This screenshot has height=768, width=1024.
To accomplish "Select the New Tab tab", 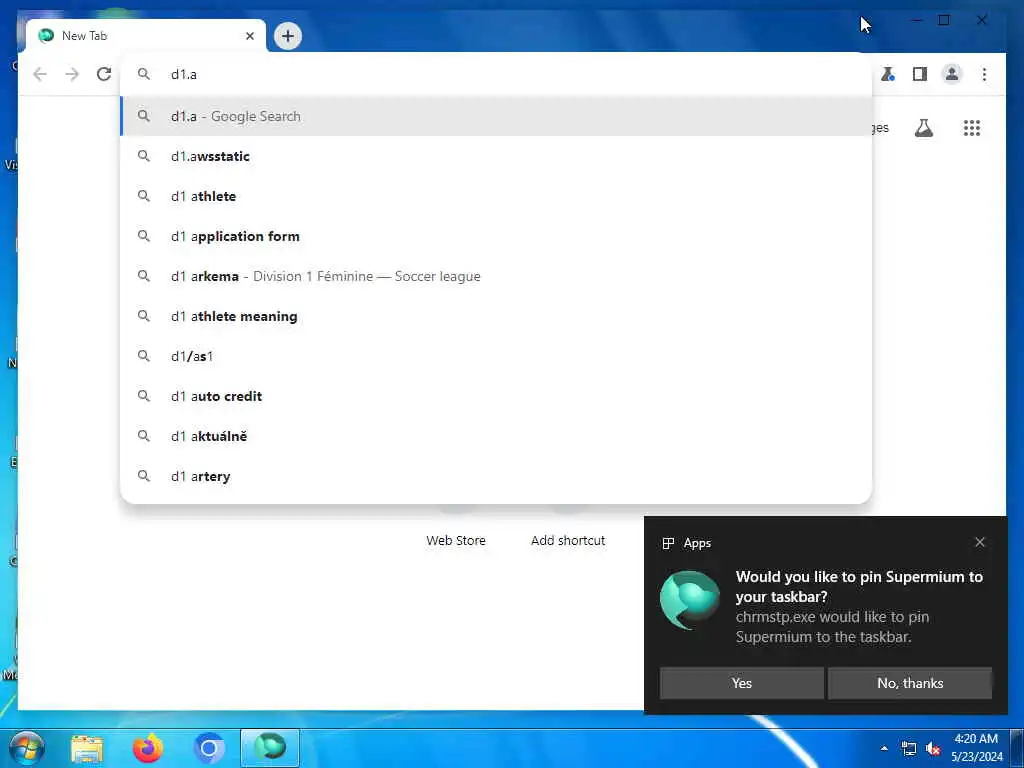I will point(146,36).
